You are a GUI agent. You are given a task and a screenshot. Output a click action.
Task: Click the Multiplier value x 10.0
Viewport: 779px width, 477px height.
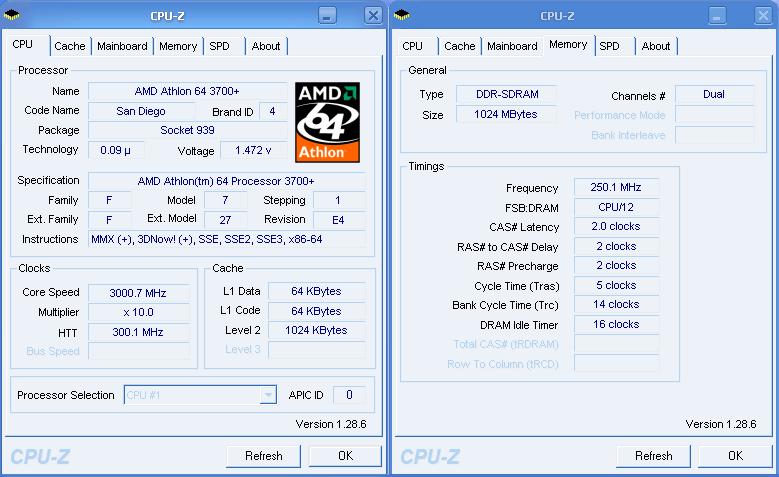138,313
